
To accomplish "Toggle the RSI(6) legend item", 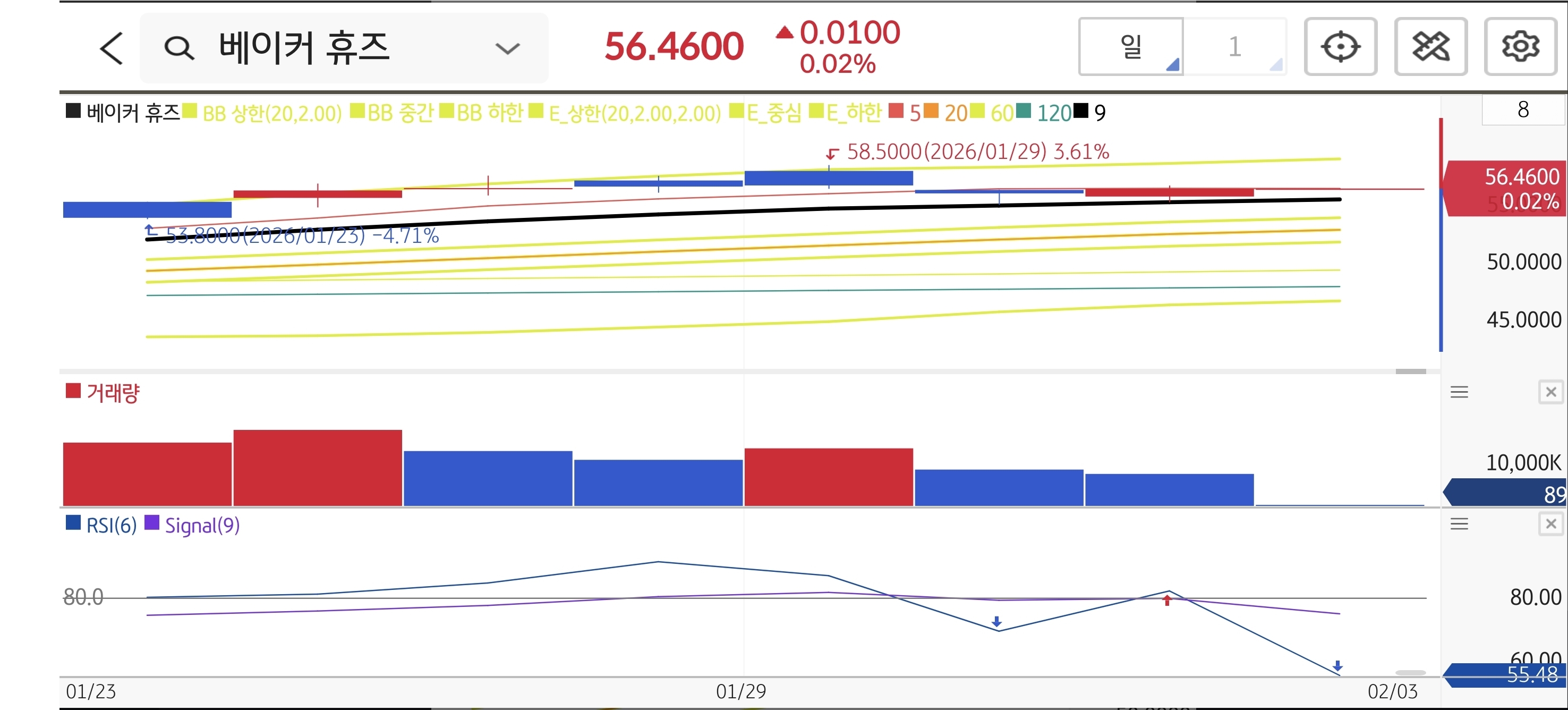I will tap(112, 525).
